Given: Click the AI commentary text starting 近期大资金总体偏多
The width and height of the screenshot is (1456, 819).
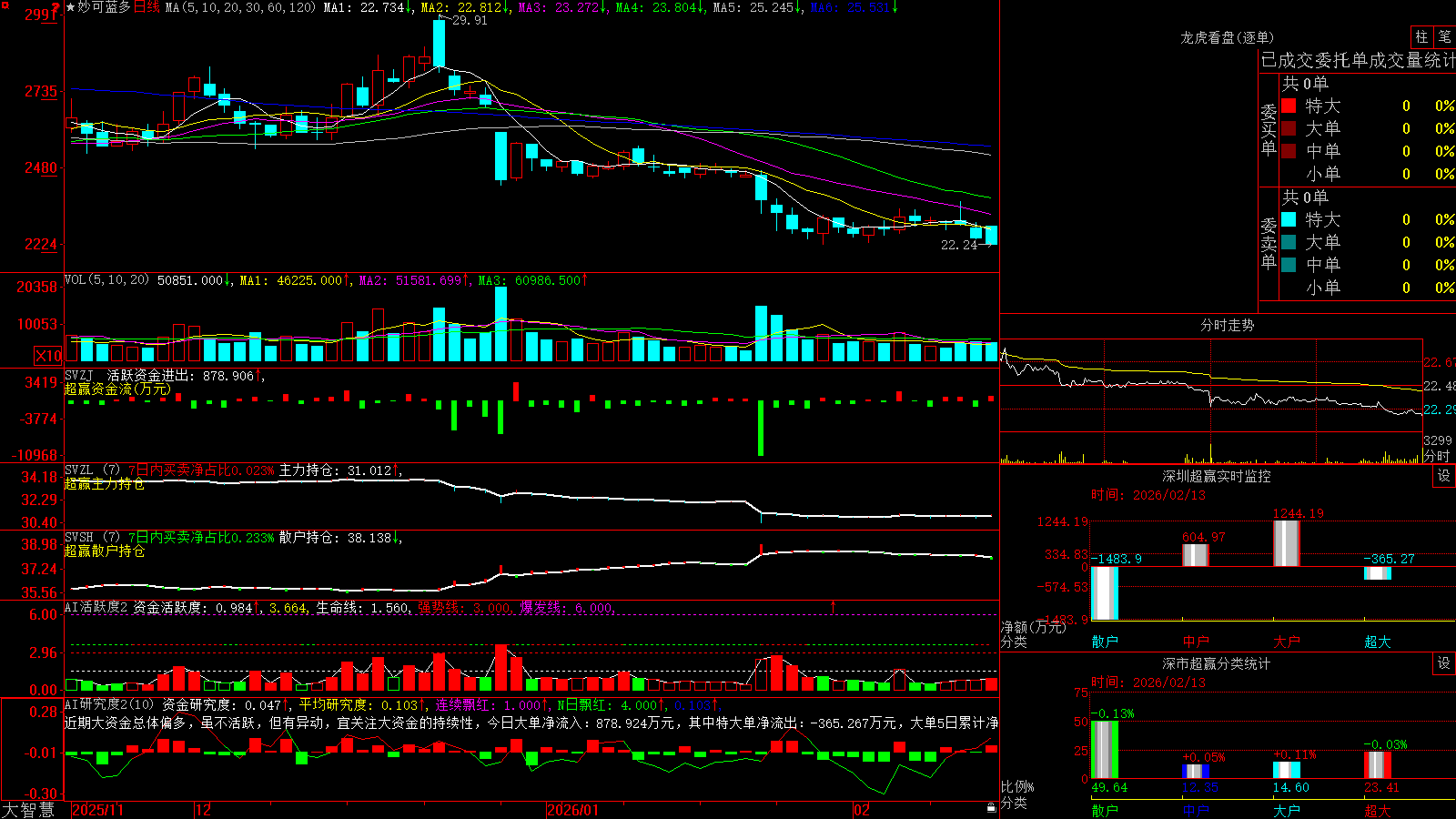Looking at the screenshot, I should coord(531,723).
